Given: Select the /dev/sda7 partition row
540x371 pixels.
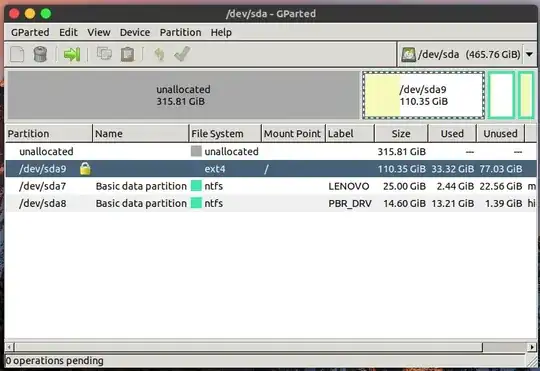Looking at the screenshot, I should coord(271,186).
